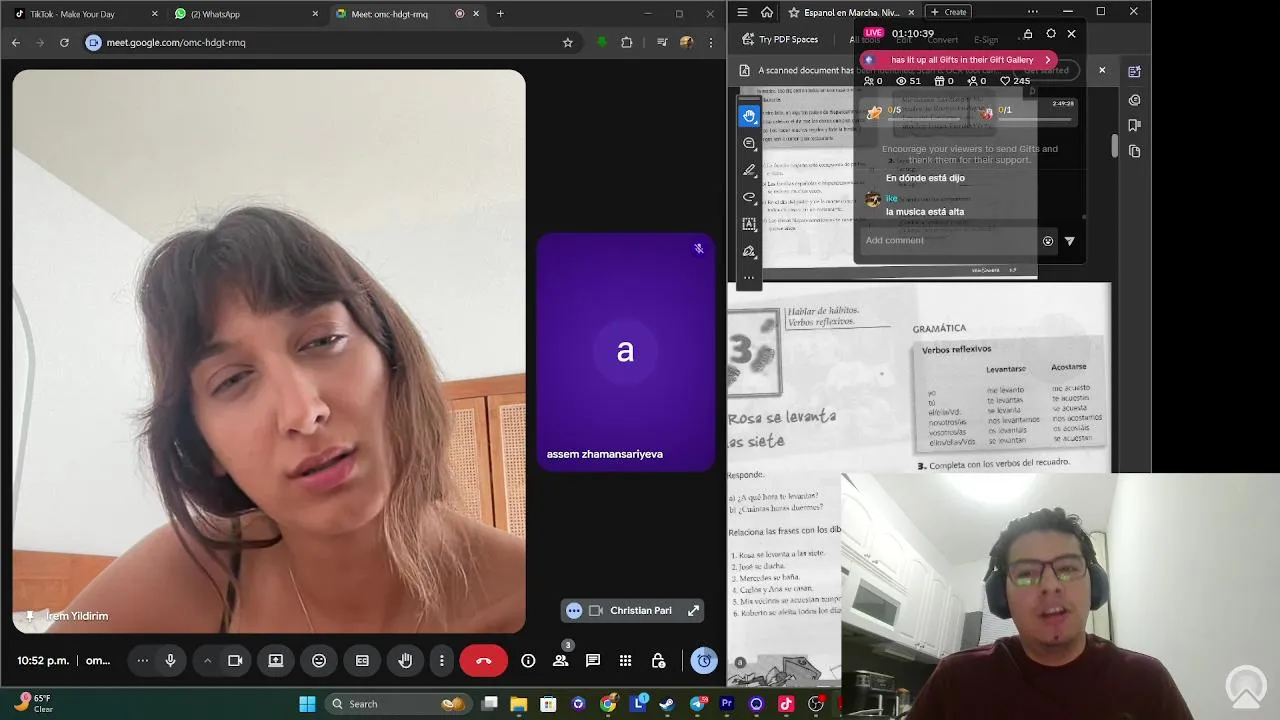Expand the Gift Gallery banner arrow

click(x=1047, y=60)
